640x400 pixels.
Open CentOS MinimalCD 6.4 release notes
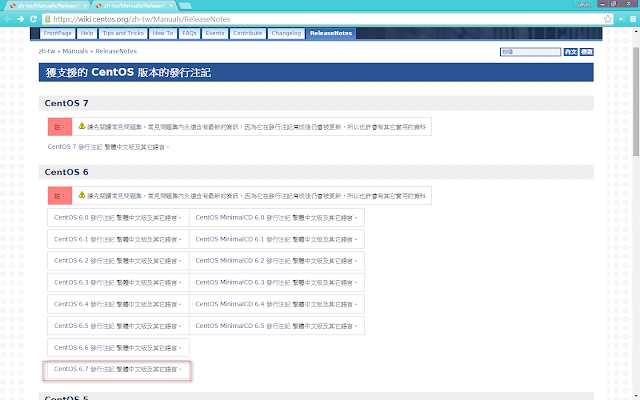243,304
